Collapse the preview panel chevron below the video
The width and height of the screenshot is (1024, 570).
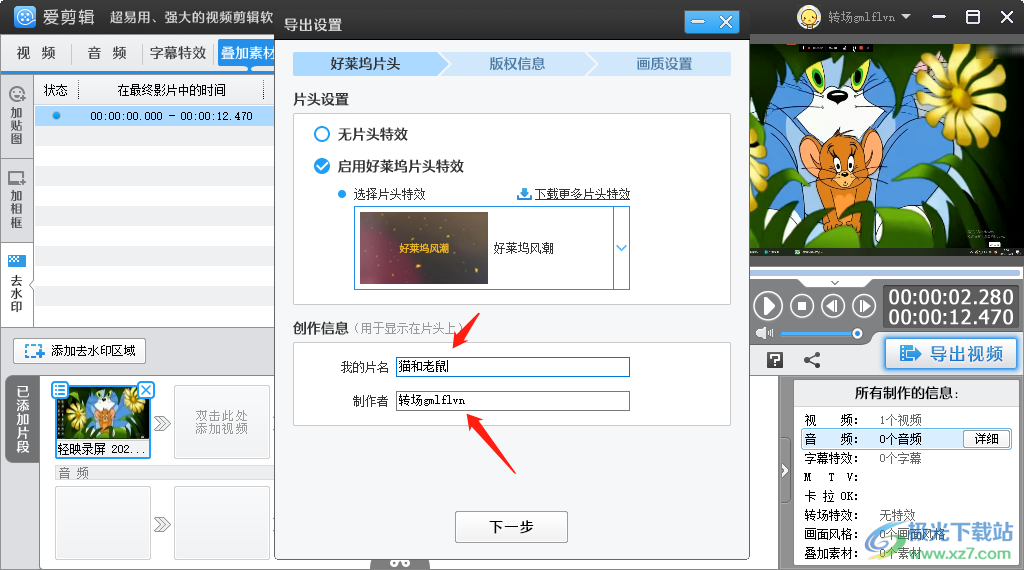tap(835, 283)
